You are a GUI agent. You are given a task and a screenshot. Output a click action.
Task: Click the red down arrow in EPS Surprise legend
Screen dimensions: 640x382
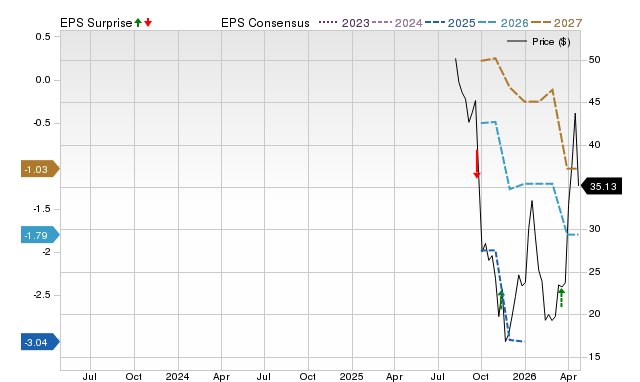148,22
